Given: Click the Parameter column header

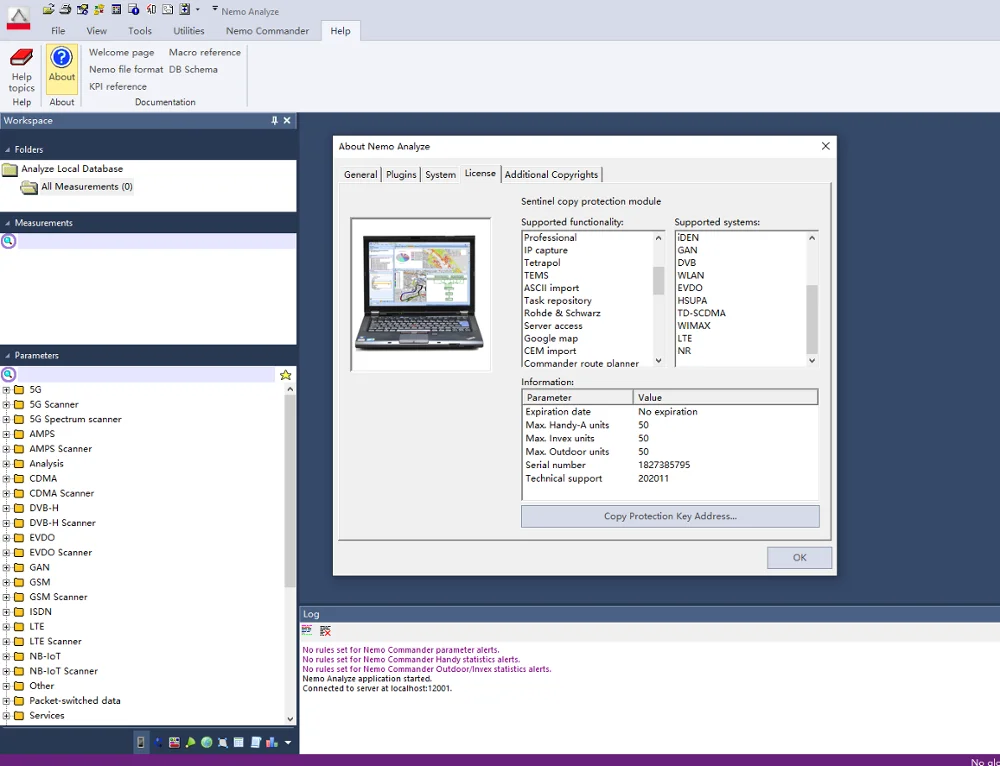Looking at the screenshot, I should [578, 397].
